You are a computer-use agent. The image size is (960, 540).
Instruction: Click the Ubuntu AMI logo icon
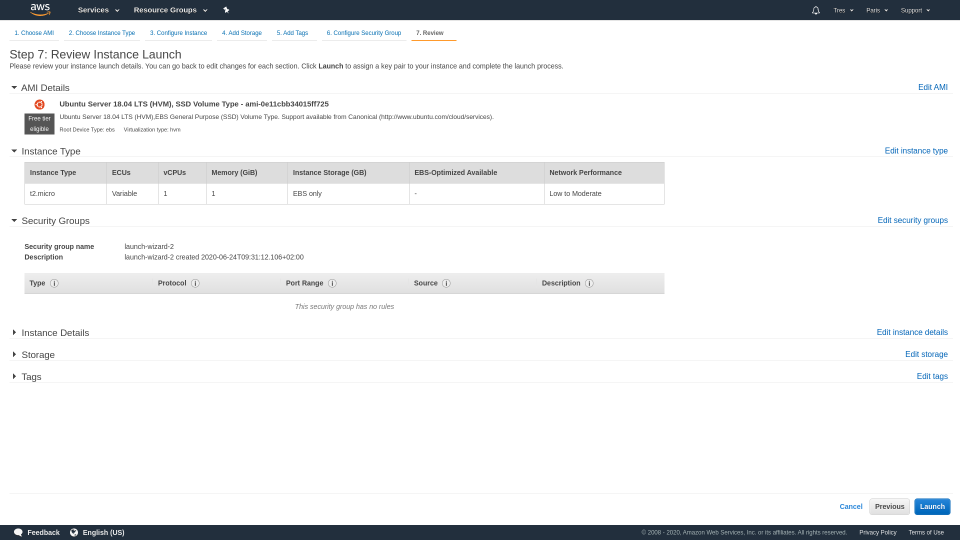click(39, 104)
